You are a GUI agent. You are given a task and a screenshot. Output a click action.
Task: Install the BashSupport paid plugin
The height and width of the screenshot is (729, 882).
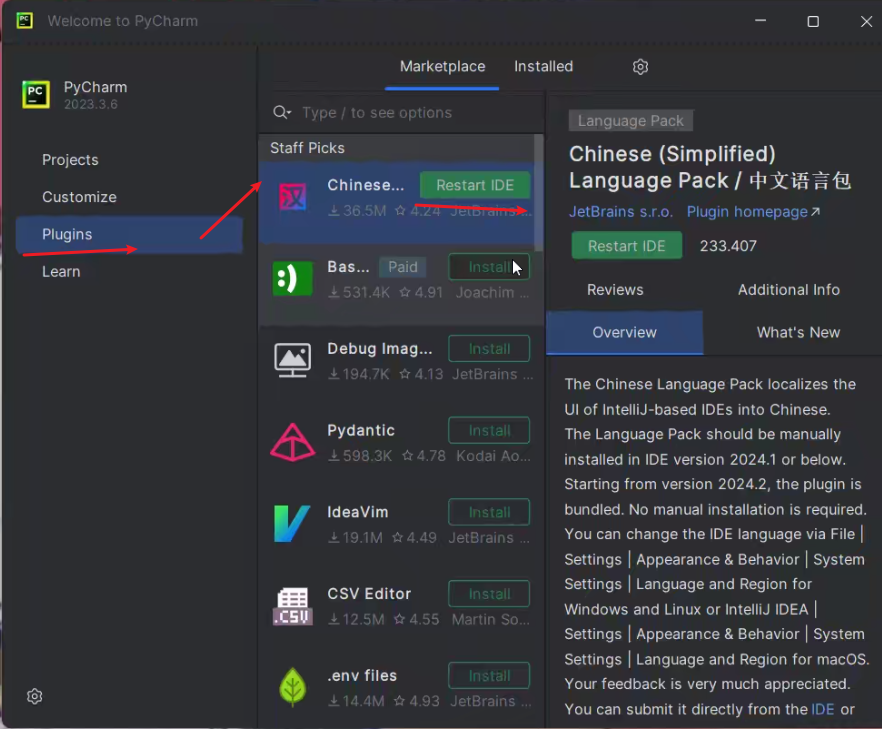pos(489,267)
